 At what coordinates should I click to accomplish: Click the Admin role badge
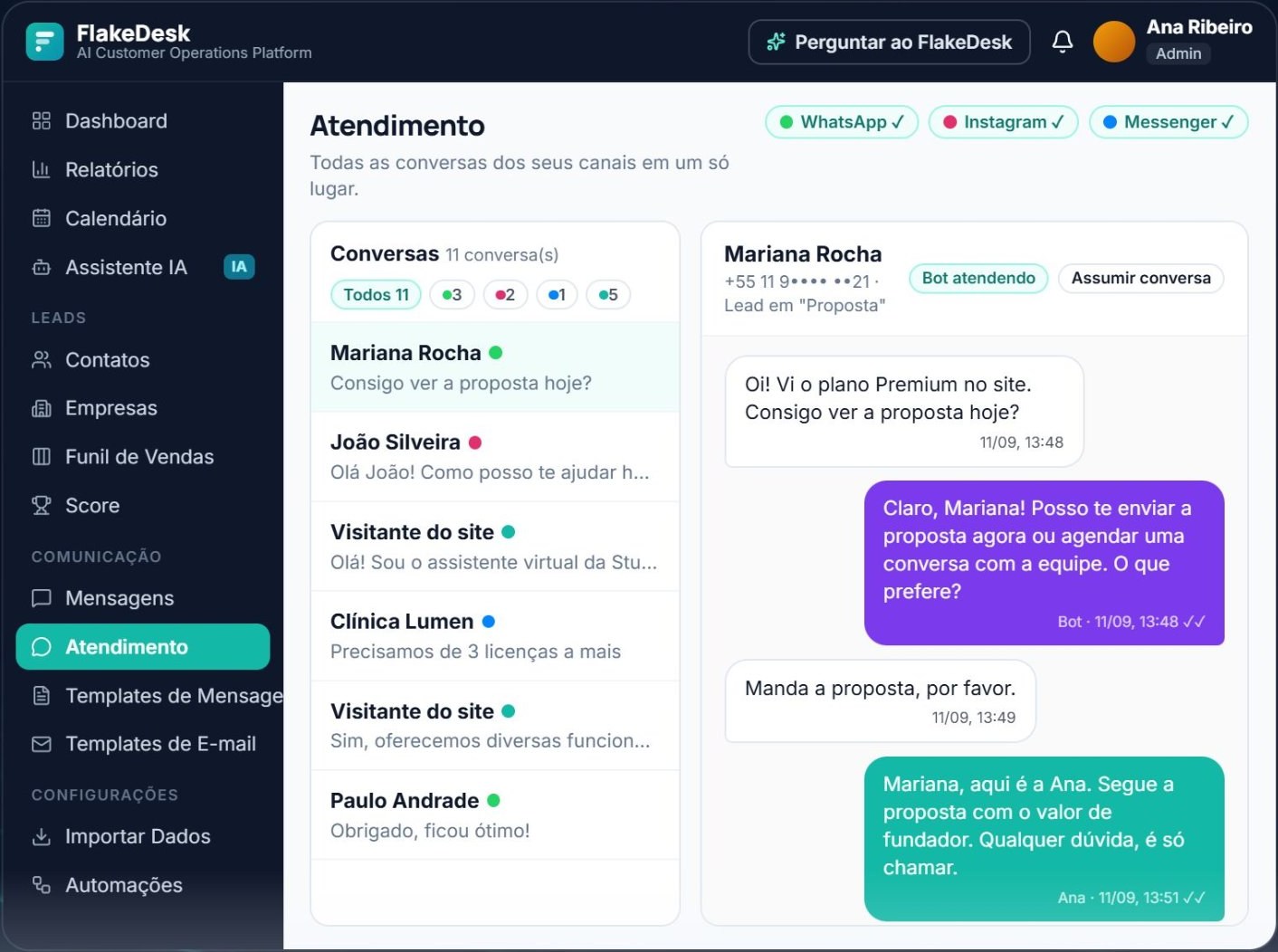pos(1178,53)
